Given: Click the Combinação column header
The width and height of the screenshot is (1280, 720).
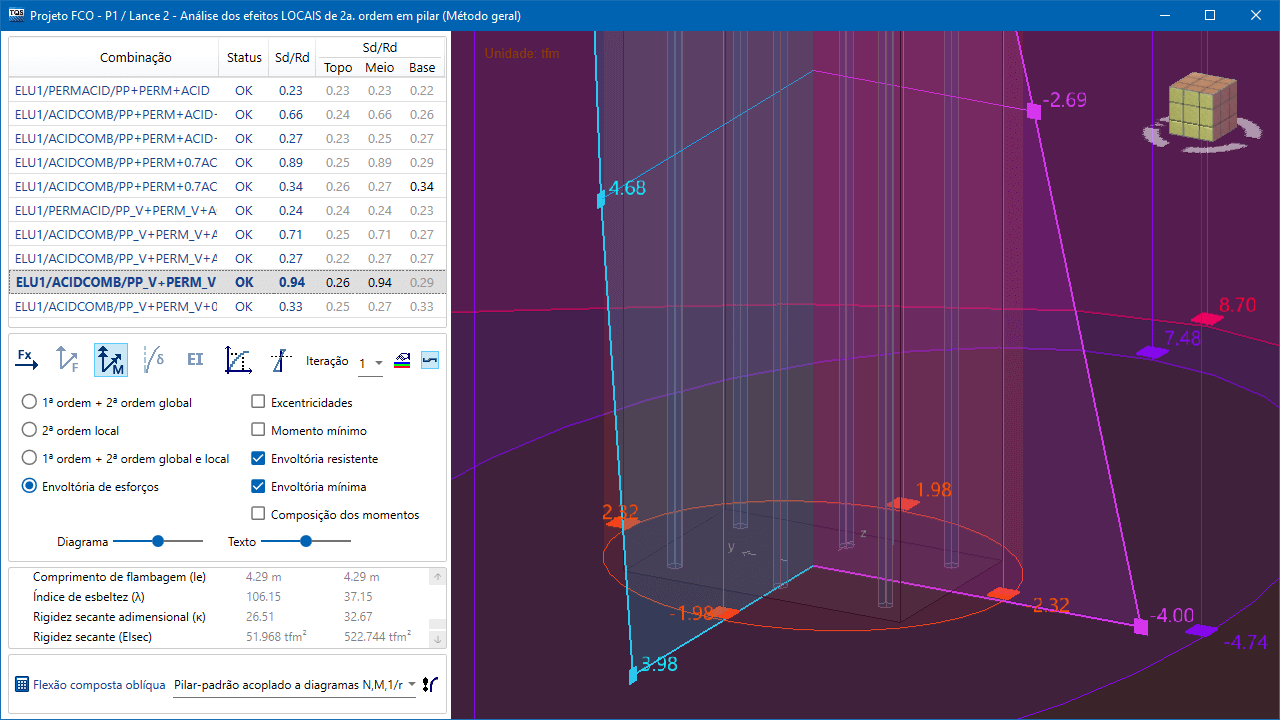Looking at the screenshot, I should coord(136,58).
